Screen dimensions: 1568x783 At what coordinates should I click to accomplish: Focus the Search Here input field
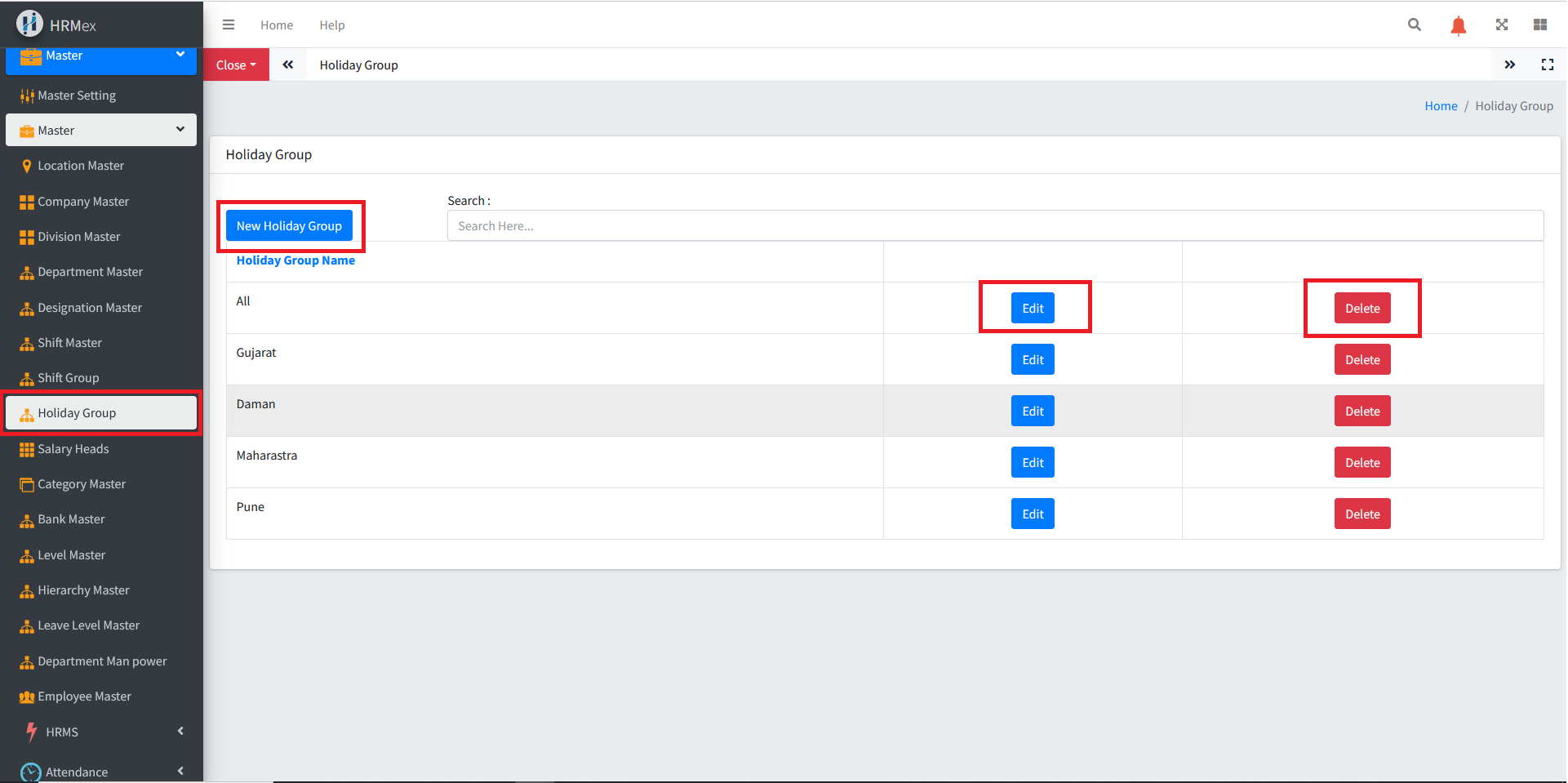tap(994, 226)
